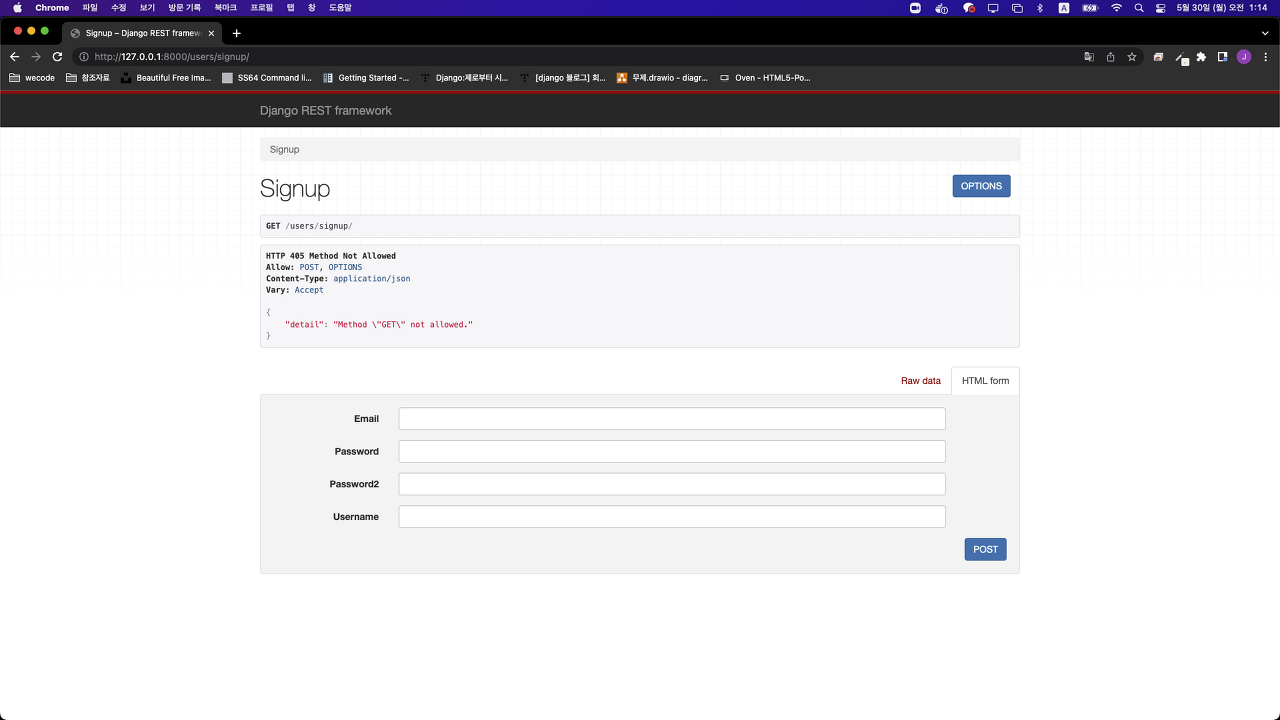Open the 북마크 menu
The height and width of the screenshot is (720, 1280).
click(225, 7)
